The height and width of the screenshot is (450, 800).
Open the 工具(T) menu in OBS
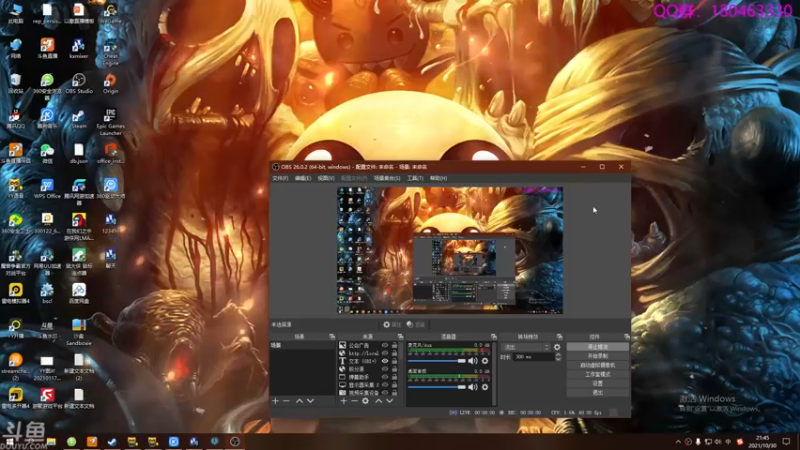coord(415,178)
